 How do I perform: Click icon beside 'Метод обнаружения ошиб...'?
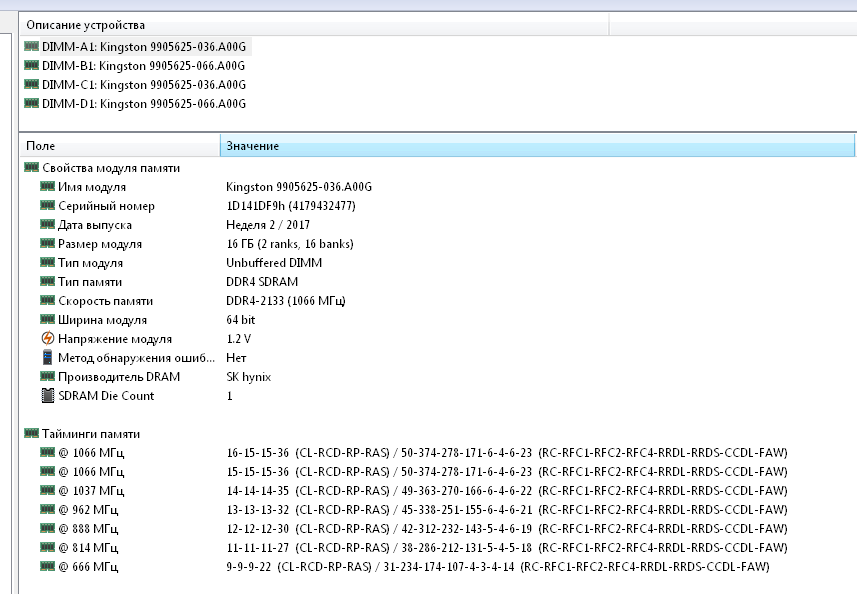point(48,357)
